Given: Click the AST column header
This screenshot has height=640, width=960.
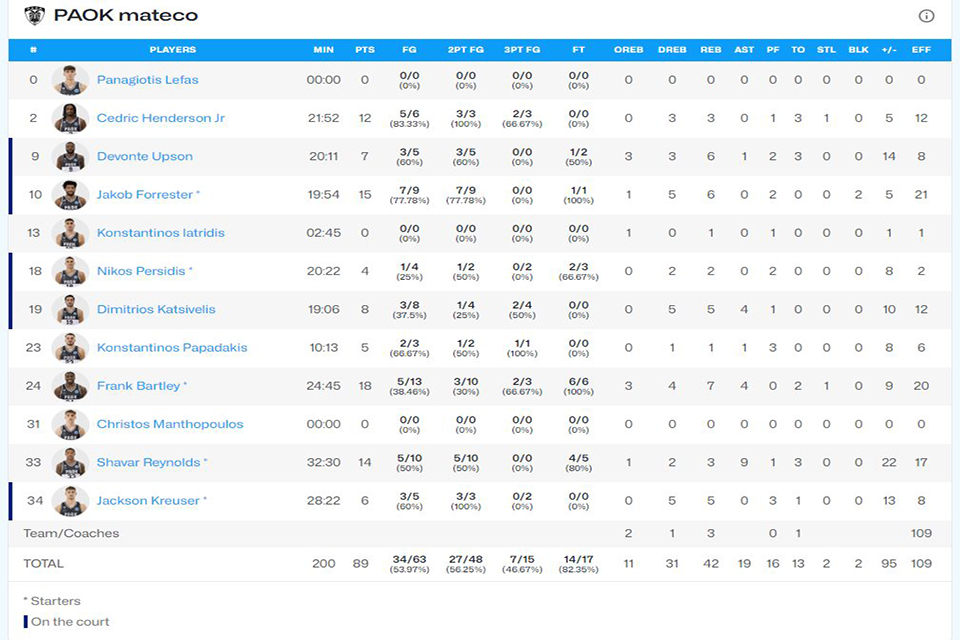Looking at the screenshot, I should [x=744, y=50].
